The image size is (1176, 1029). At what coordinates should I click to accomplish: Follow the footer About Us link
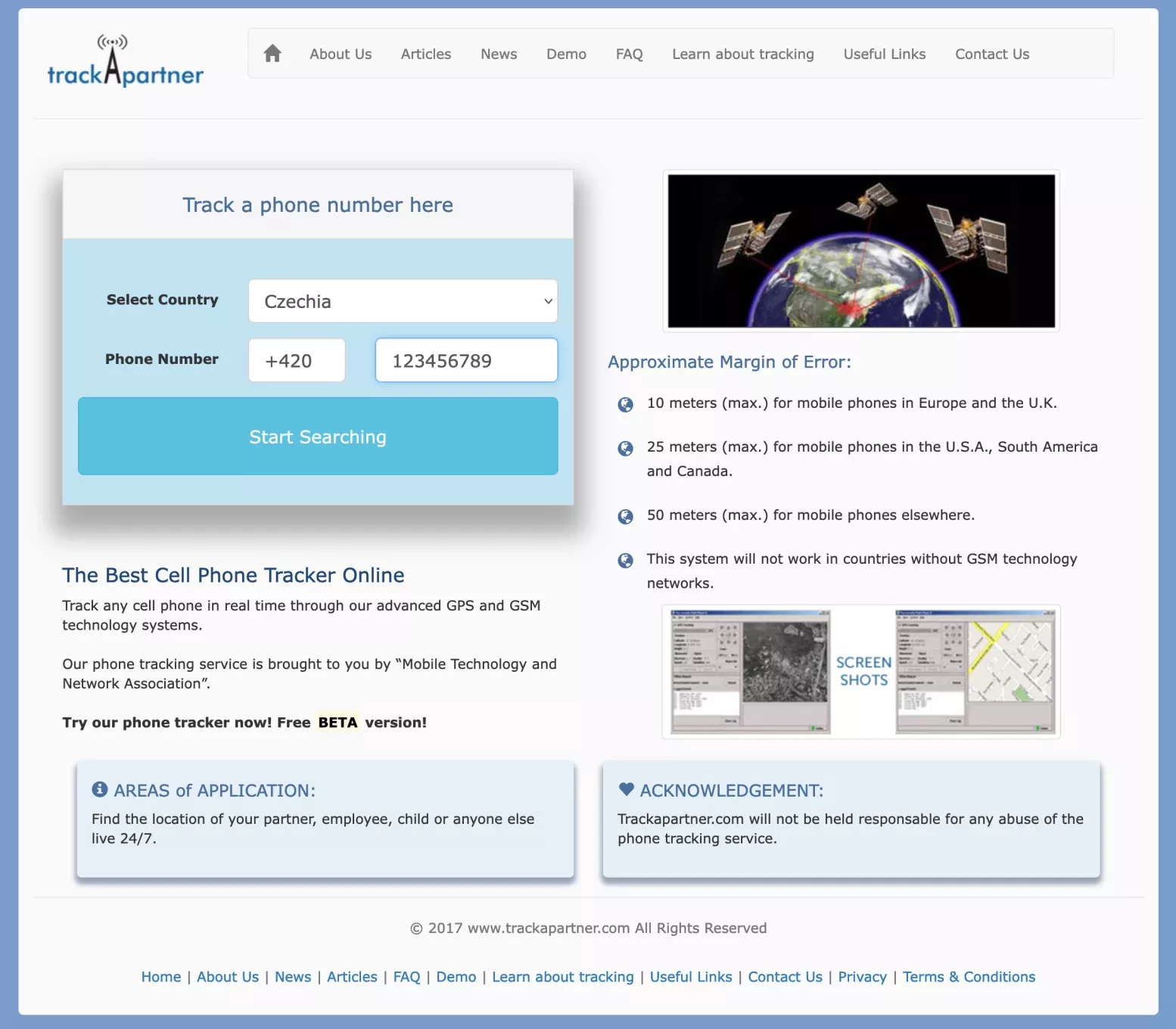228,977
